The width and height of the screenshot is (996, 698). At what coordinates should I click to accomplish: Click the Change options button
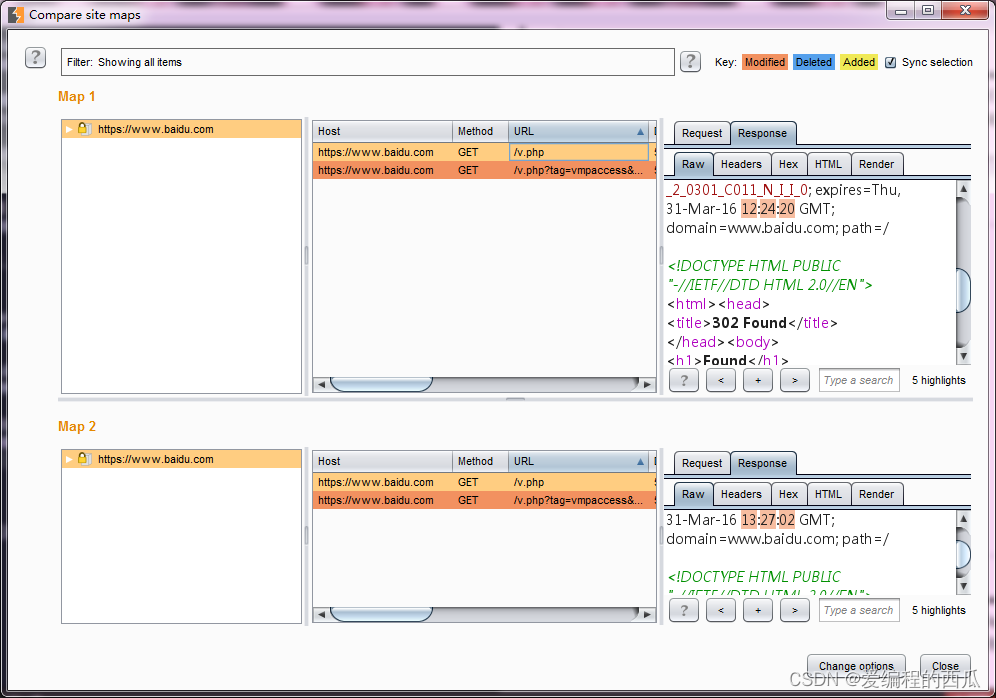pos(856,666)
